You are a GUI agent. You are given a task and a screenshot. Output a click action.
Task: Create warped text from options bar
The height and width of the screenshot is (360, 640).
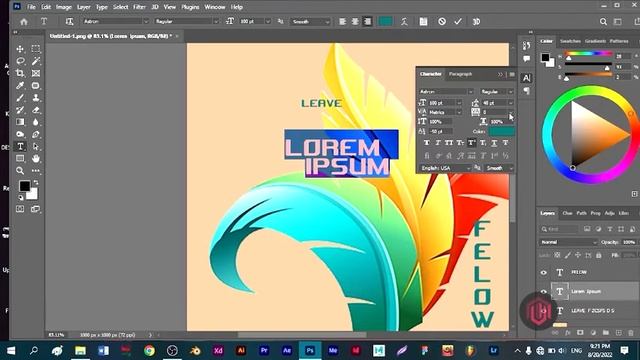(404, 22)
